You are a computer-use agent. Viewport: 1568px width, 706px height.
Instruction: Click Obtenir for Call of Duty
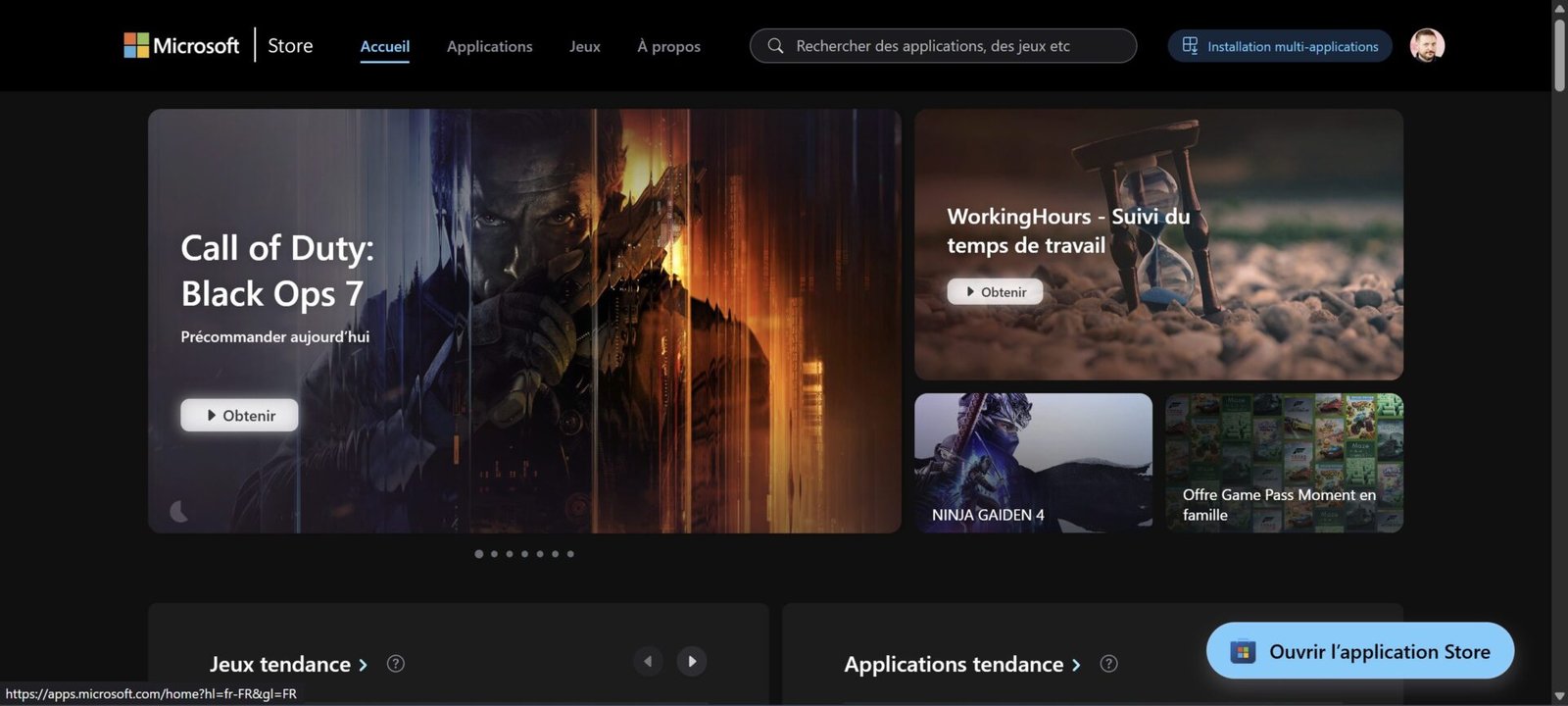[x=239, y=415]
